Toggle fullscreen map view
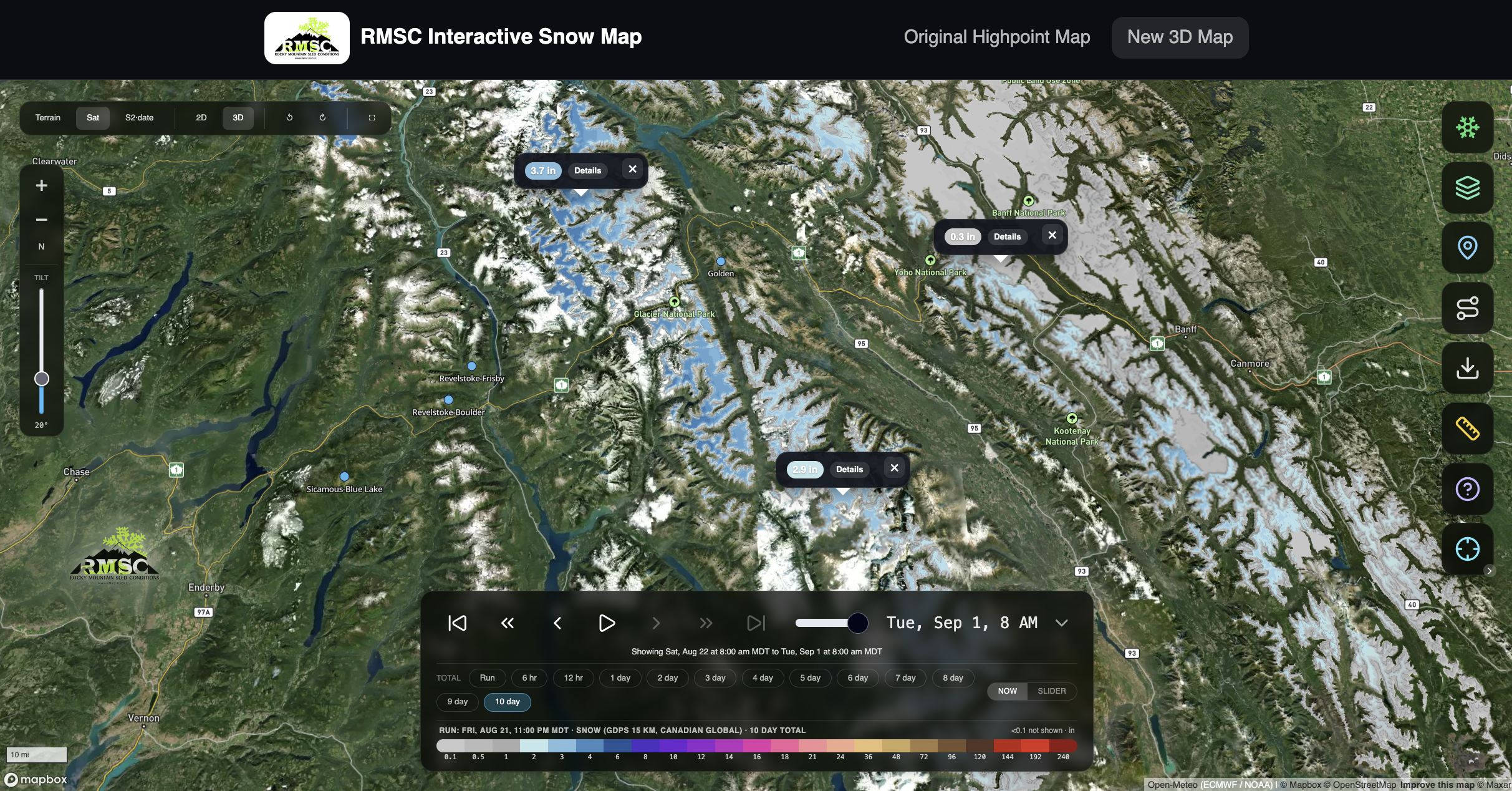The height and width of the screenshot is (791, 1512). [x=372, y=117]
